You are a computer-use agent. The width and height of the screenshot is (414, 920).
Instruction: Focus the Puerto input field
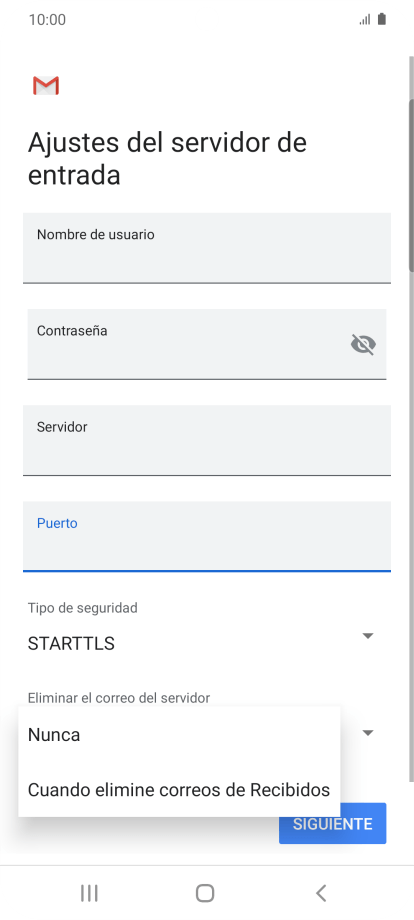207,536
